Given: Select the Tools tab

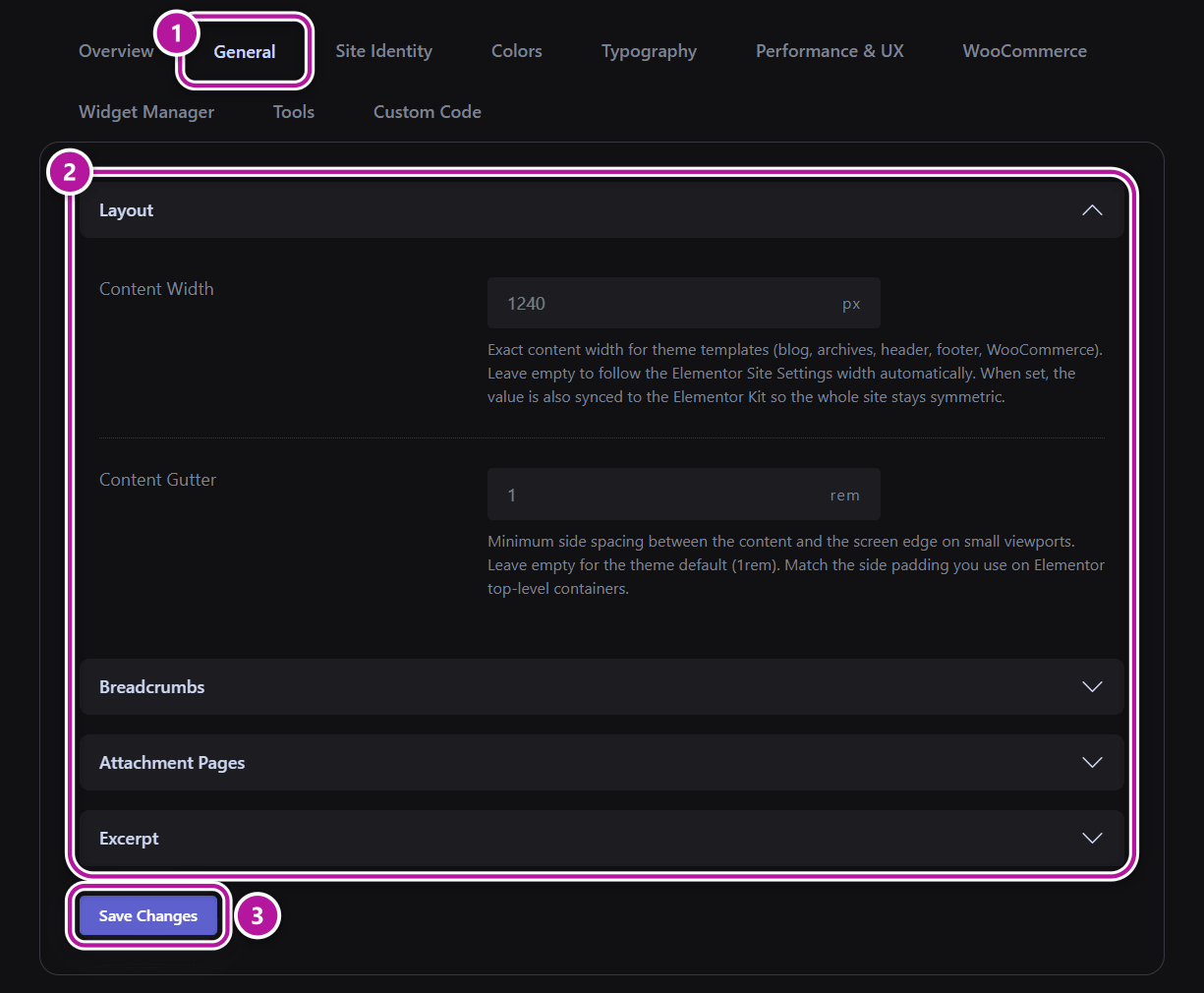Looking at the screenshot, I should 294,112.
